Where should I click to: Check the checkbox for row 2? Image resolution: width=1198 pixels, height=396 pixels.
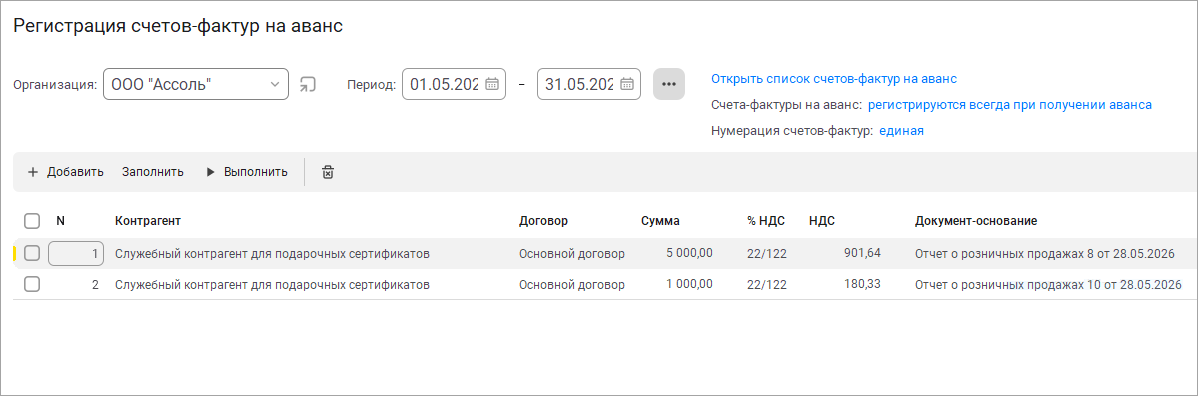(x=31, y=285)
